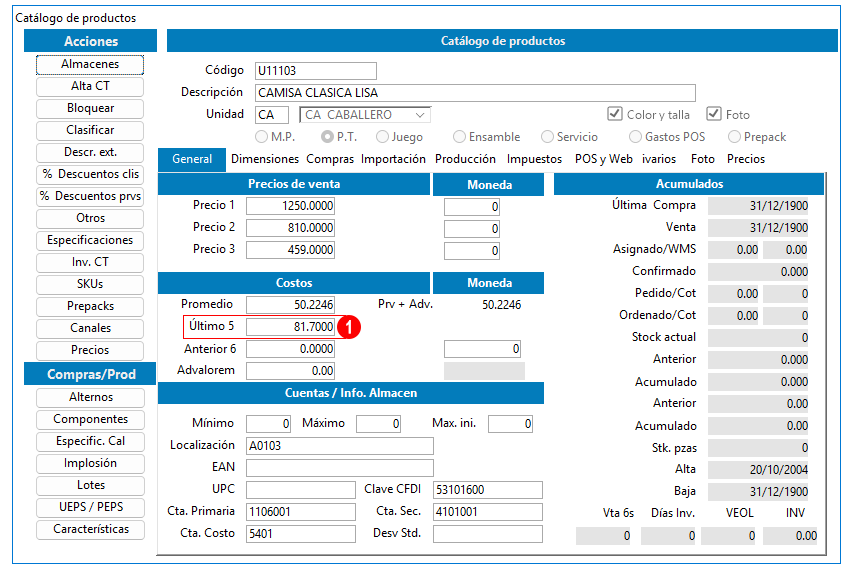Click the Advalorem field
The image size is (852, 571).
pyautogui.click(x=290, y=371)
